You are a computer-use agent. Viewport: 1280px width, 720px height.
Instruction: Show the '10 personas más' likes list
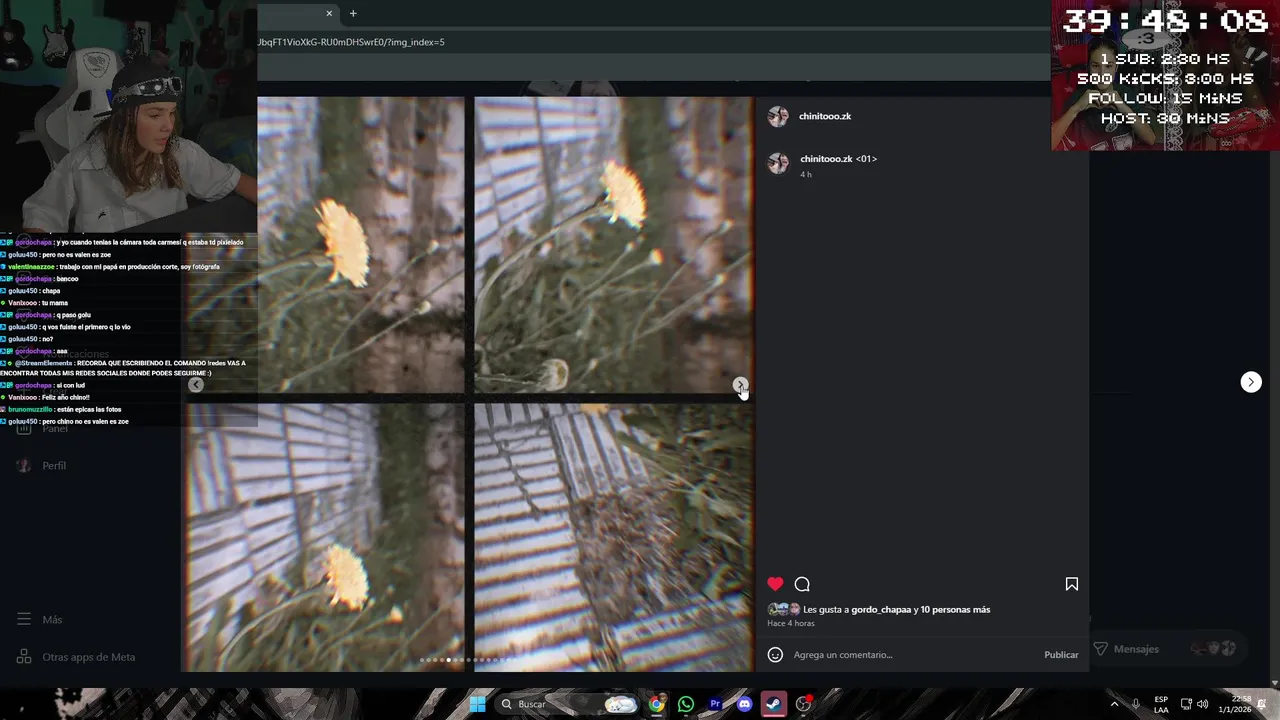tap(955, 610)
